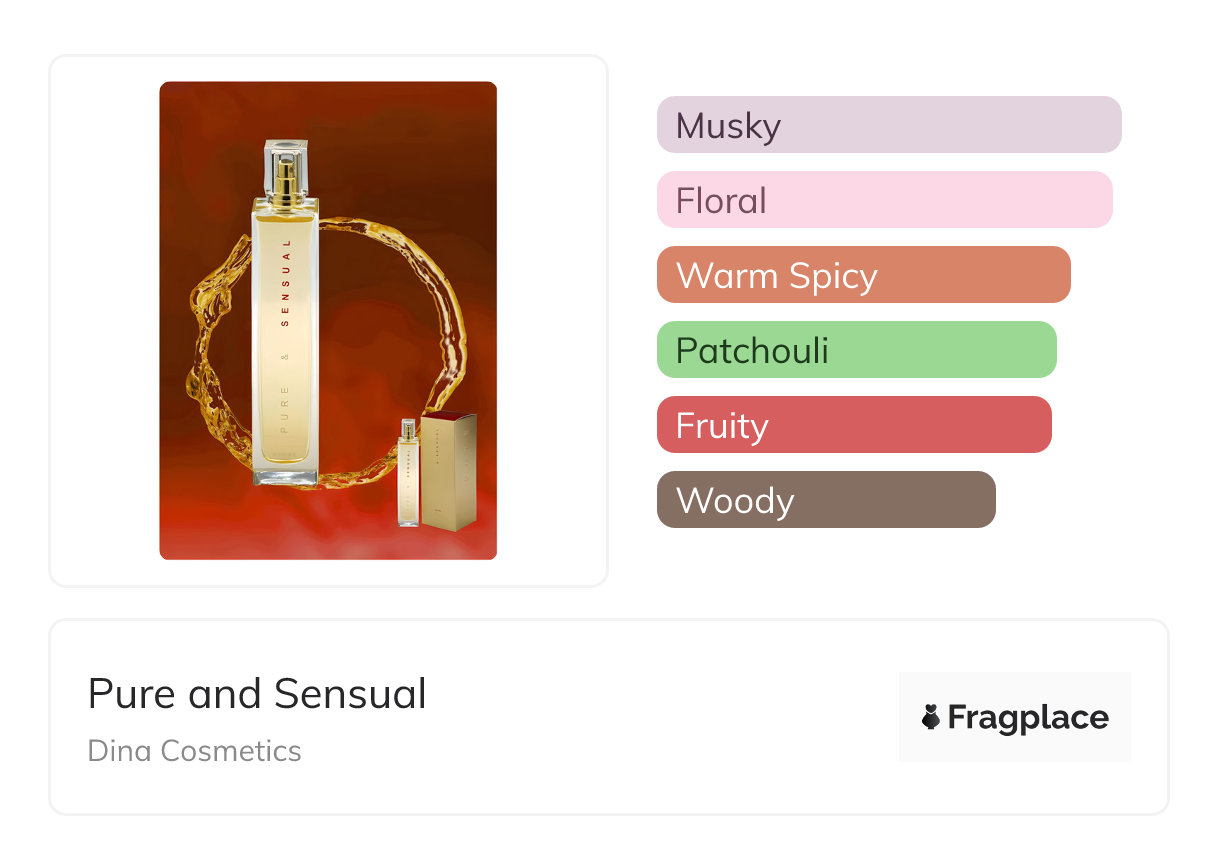Click the transparent cap of the large bottle
This screenshot has height=864, width=1218.
point(286,168)
